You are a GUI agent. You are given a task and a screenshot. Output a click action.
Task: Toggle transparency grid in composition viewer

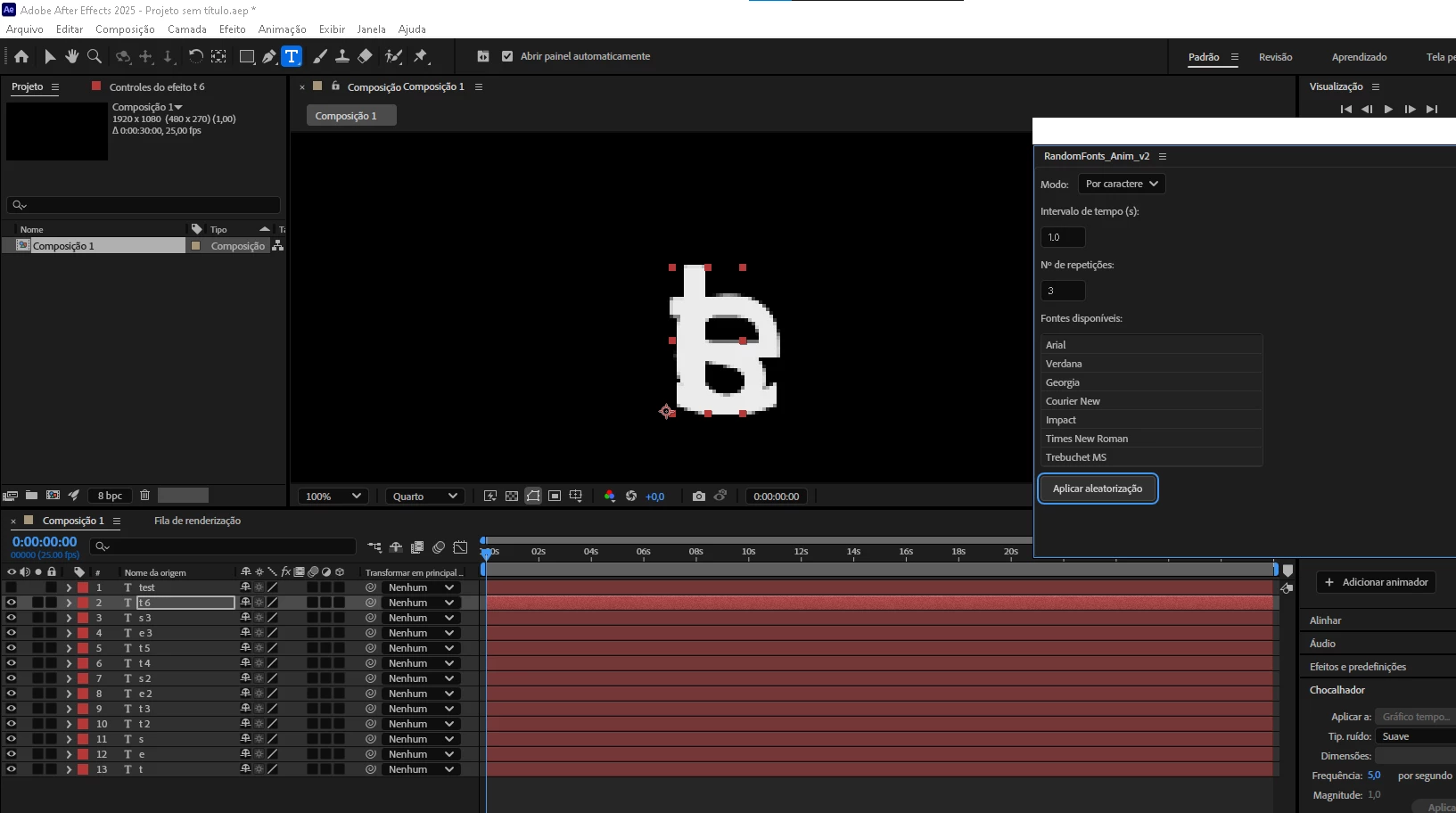[x=512, y=496]
